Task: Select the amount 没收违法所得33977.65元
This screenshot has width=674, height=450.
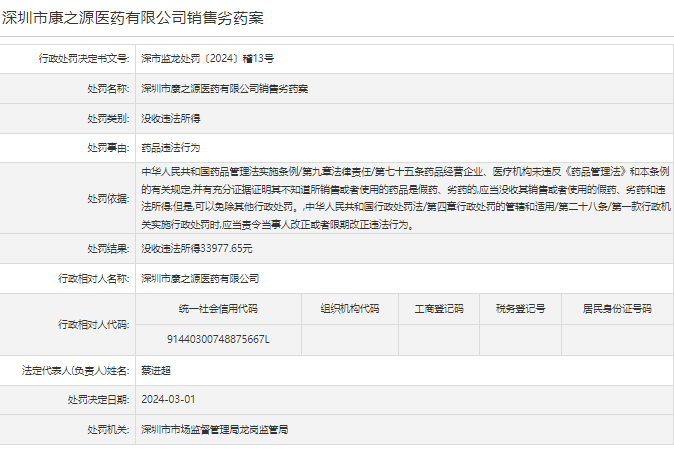Action: pos(197,248)
